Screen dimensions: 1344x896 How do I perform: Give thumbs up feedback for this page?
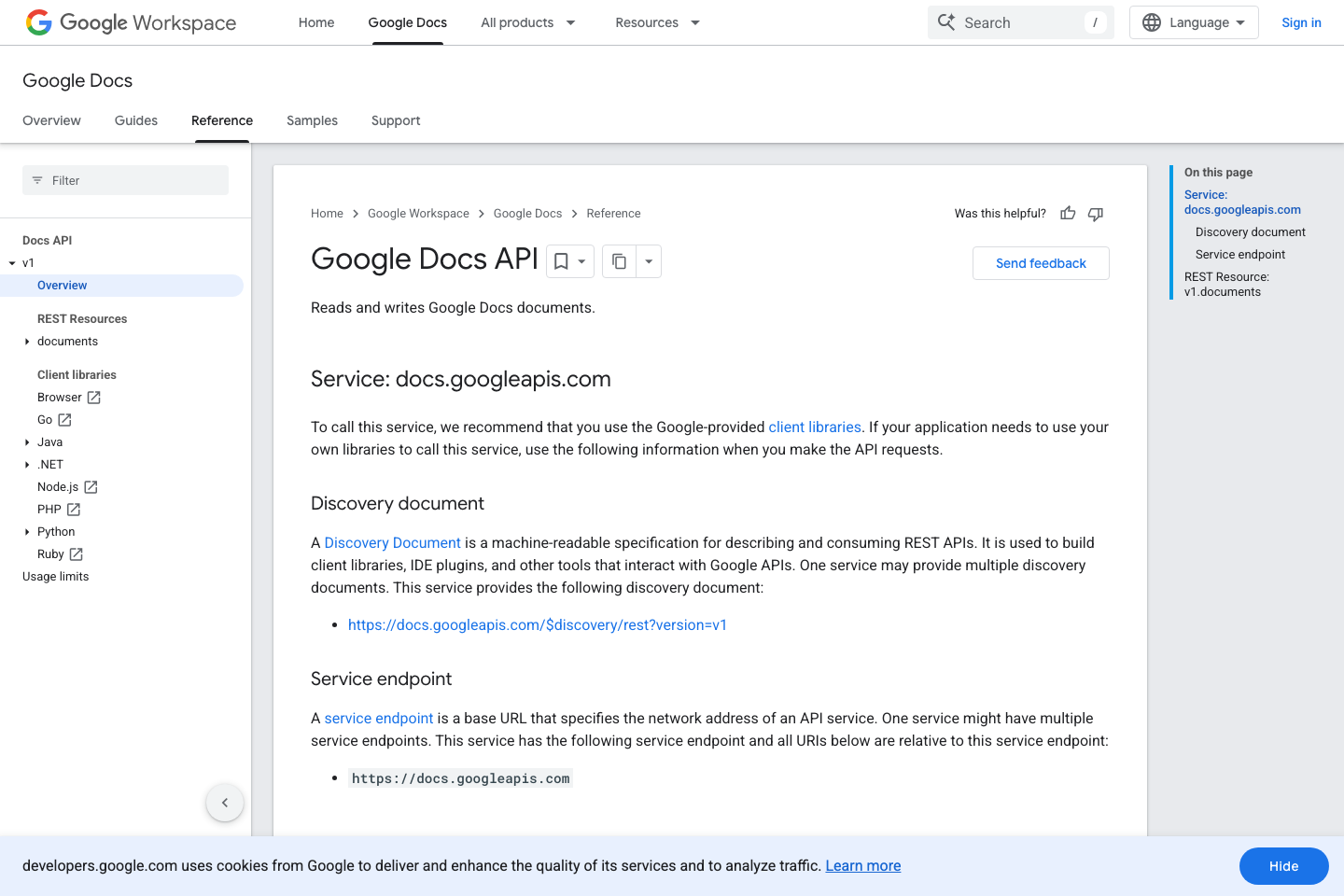pos(1067,213)
